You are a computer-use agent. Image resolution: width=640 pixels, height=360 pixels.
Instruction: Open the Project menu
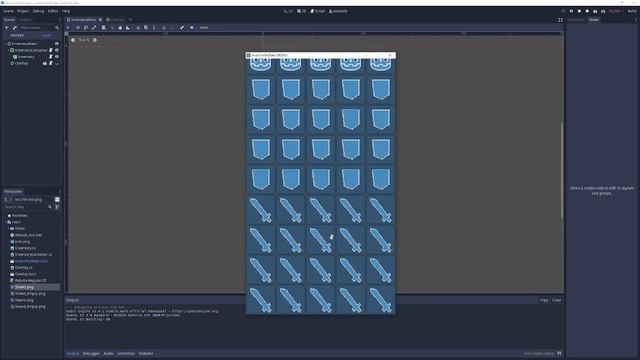(23, 11)
